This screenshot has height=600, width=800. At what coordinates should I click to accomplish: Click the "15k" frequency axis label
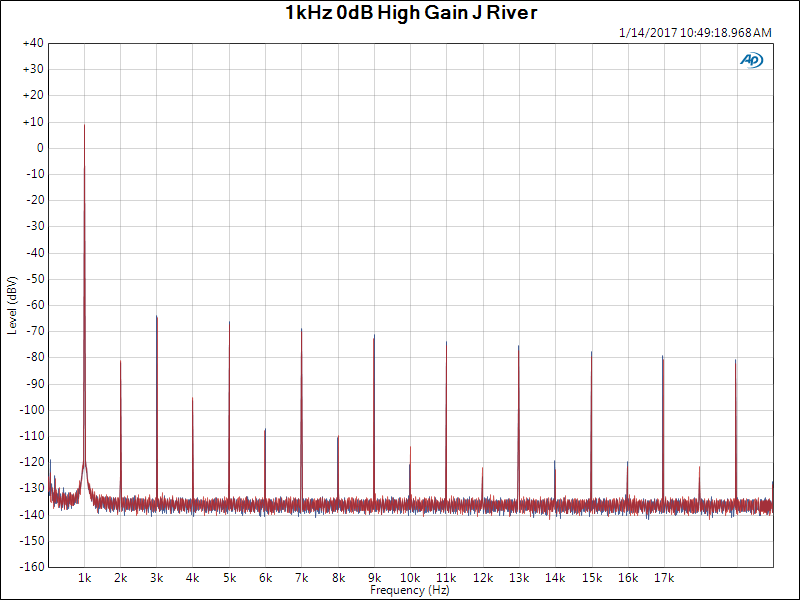(x=592, y=578)
